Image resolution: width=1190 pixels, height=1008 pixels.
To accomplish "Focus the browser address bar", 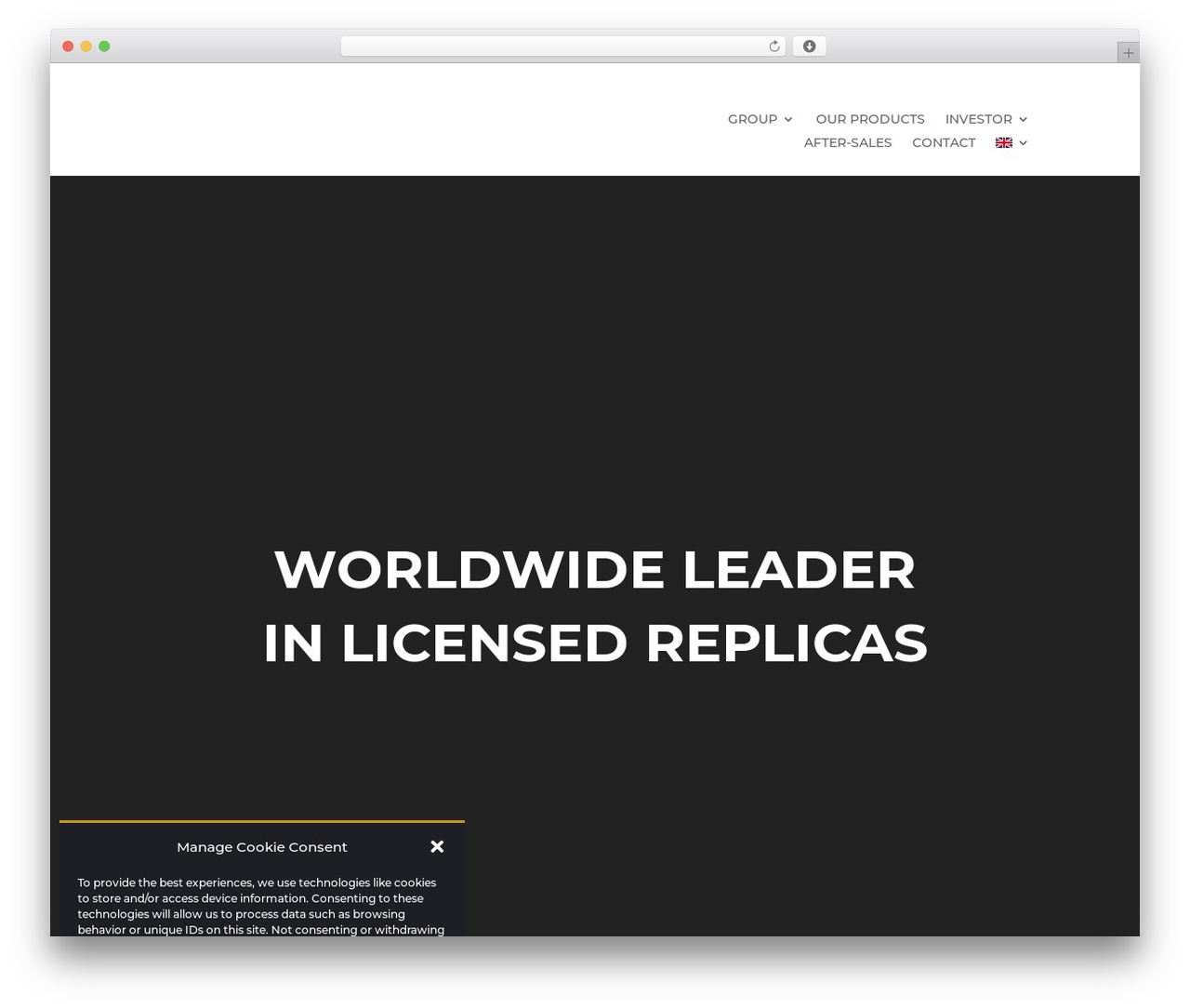I will point(562,46).
